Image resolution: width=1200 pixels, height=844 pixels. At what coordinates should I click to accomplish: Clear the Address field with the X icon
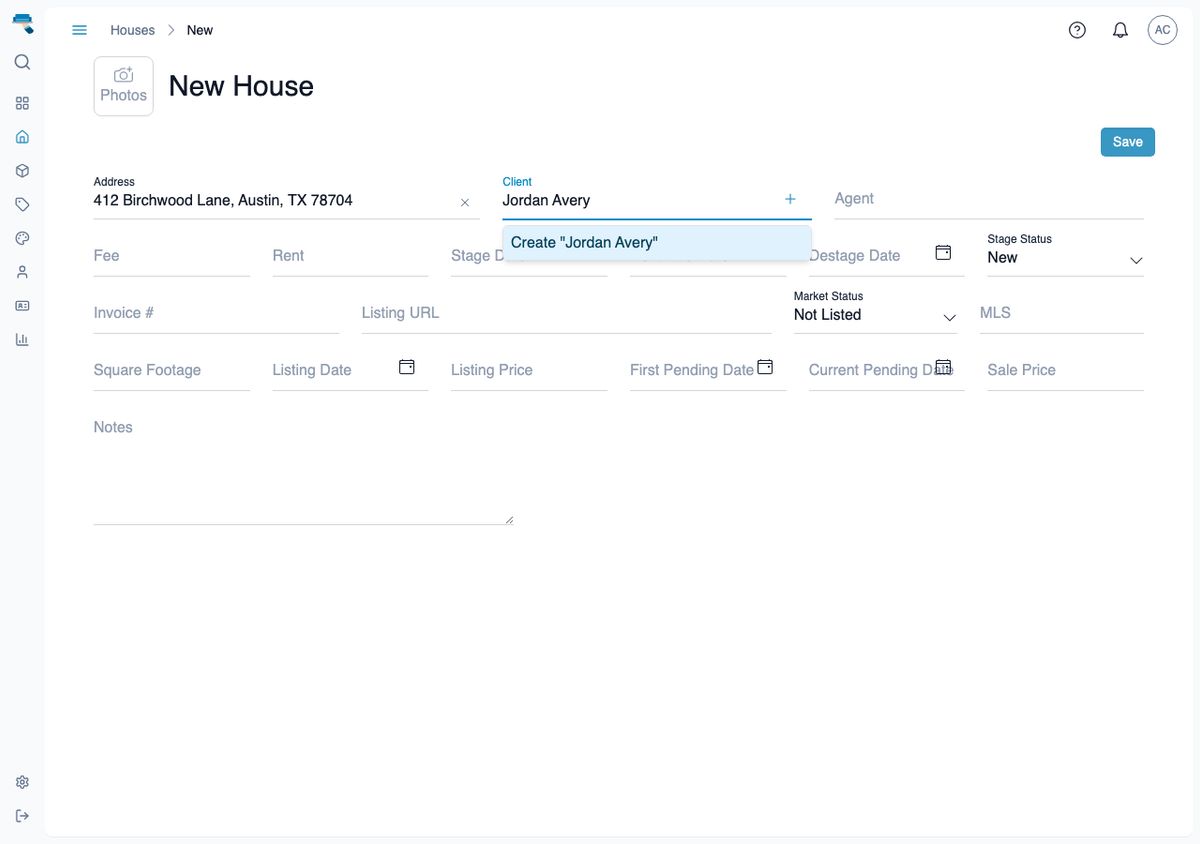465,203
